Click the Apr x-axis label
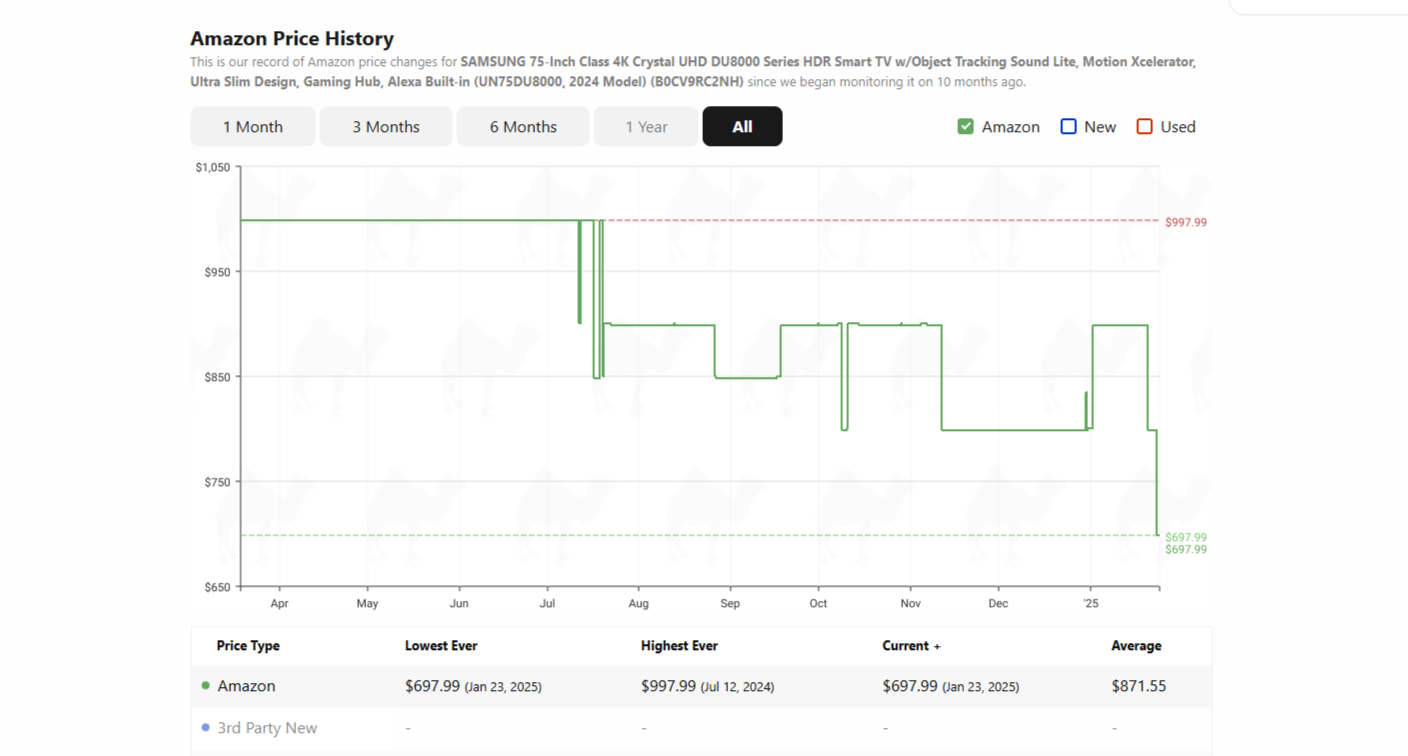 click(279, 604)
